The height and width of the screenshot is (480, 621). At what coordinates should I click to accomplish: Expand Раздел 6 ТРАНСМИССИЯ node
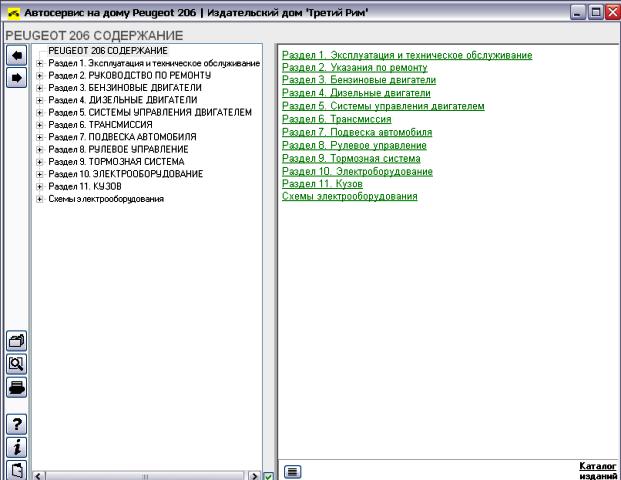(x=40, y=125)
